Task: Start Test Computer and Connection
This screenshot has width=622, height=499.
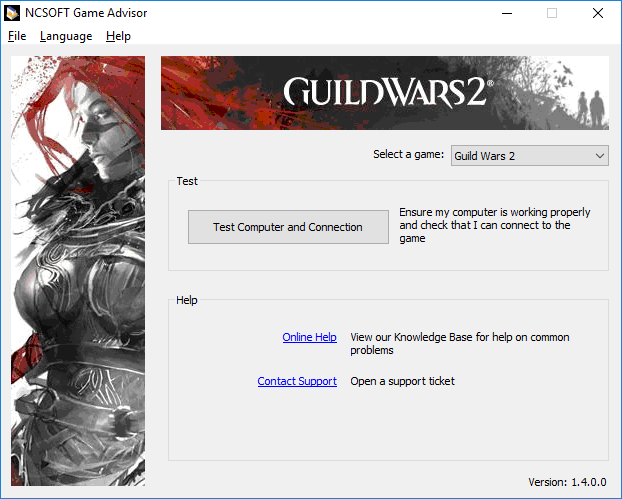Action: [288, 227]
